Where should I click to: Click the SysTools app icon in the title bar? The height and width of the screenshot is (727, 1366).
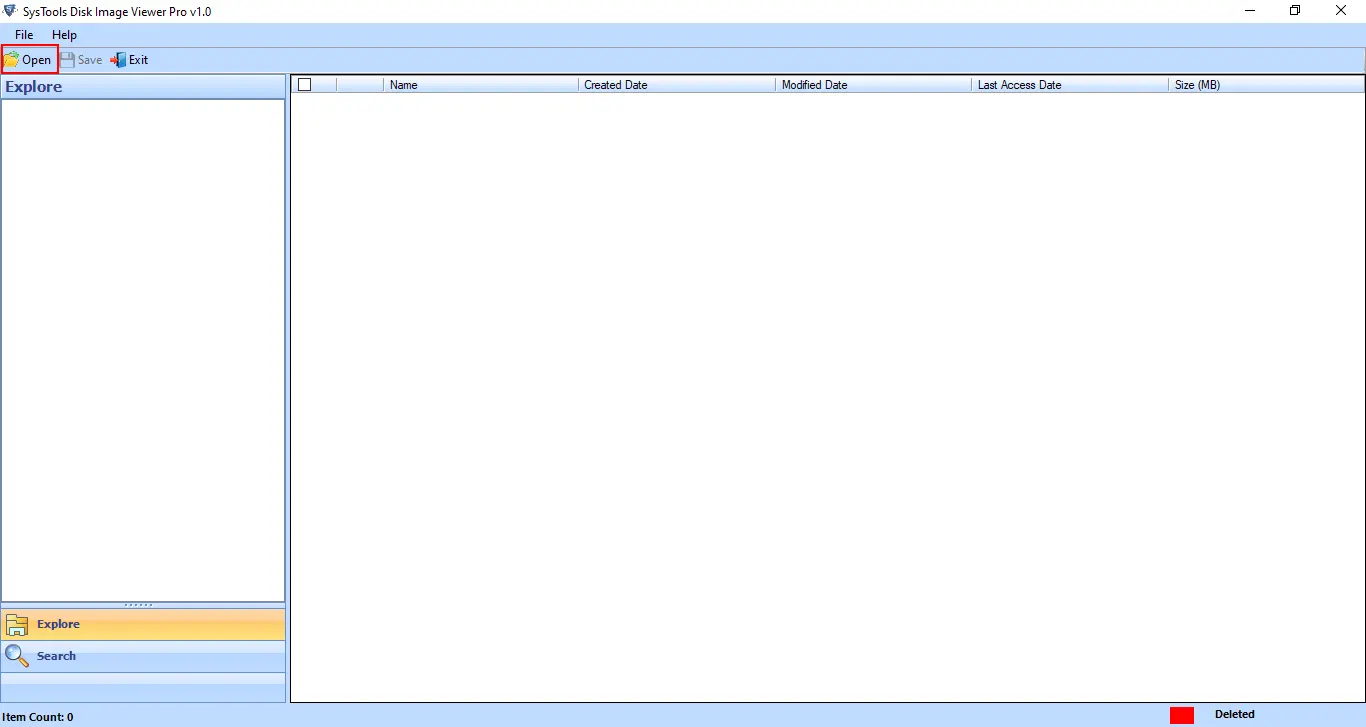point(9,11)
